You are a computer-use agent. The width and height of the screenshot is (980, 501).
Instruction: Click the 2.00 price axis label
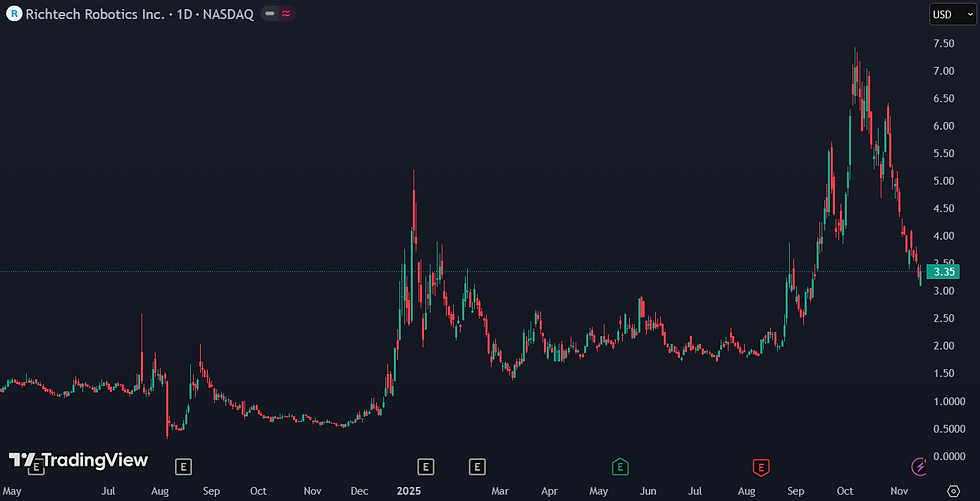tap(944, 346)
